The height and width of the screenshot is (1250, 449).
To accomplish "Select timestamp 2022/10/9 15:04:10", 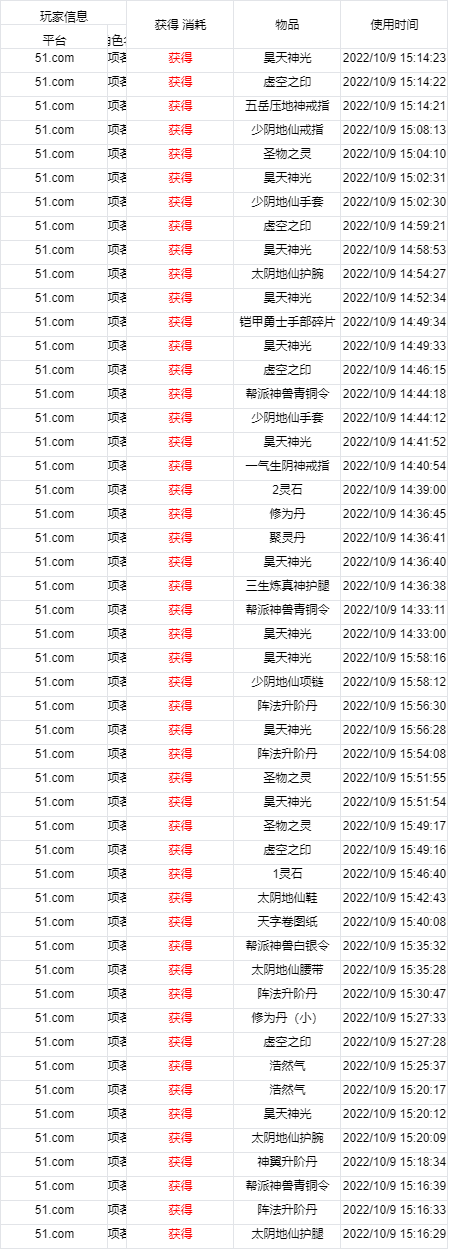I will [394, 154].
